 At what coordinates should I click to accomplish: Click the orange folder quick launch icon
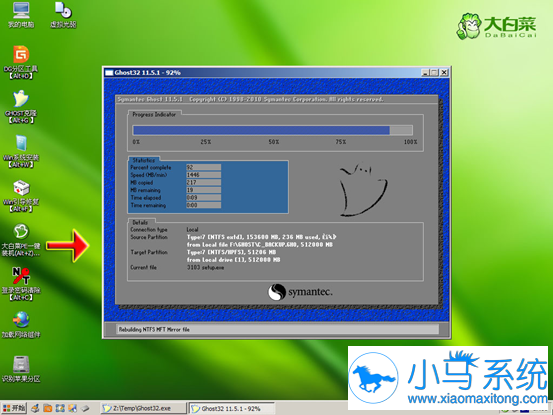tap(48, 408)
